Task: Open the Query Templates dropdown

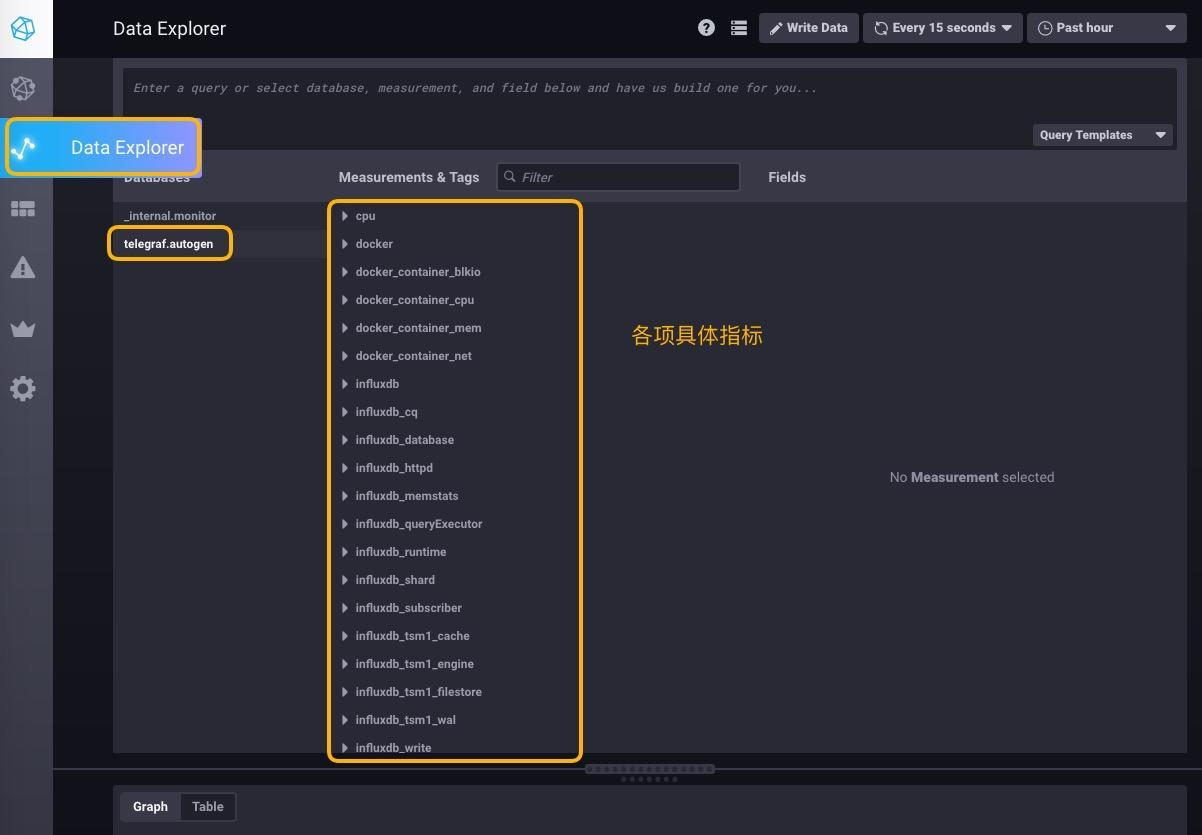Action: pyautogui.click(x=1101, y=134)
